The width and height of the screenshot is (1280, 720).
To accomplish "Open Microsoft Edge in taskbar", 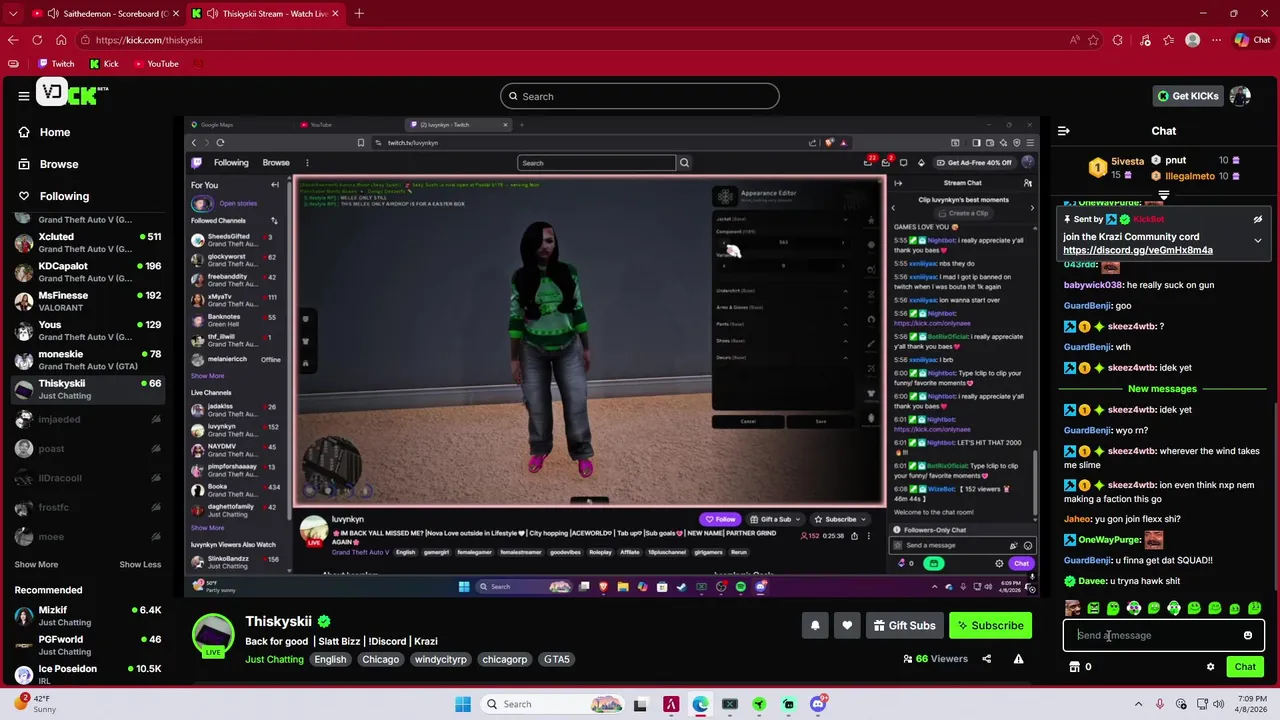I will click(700, 704).
